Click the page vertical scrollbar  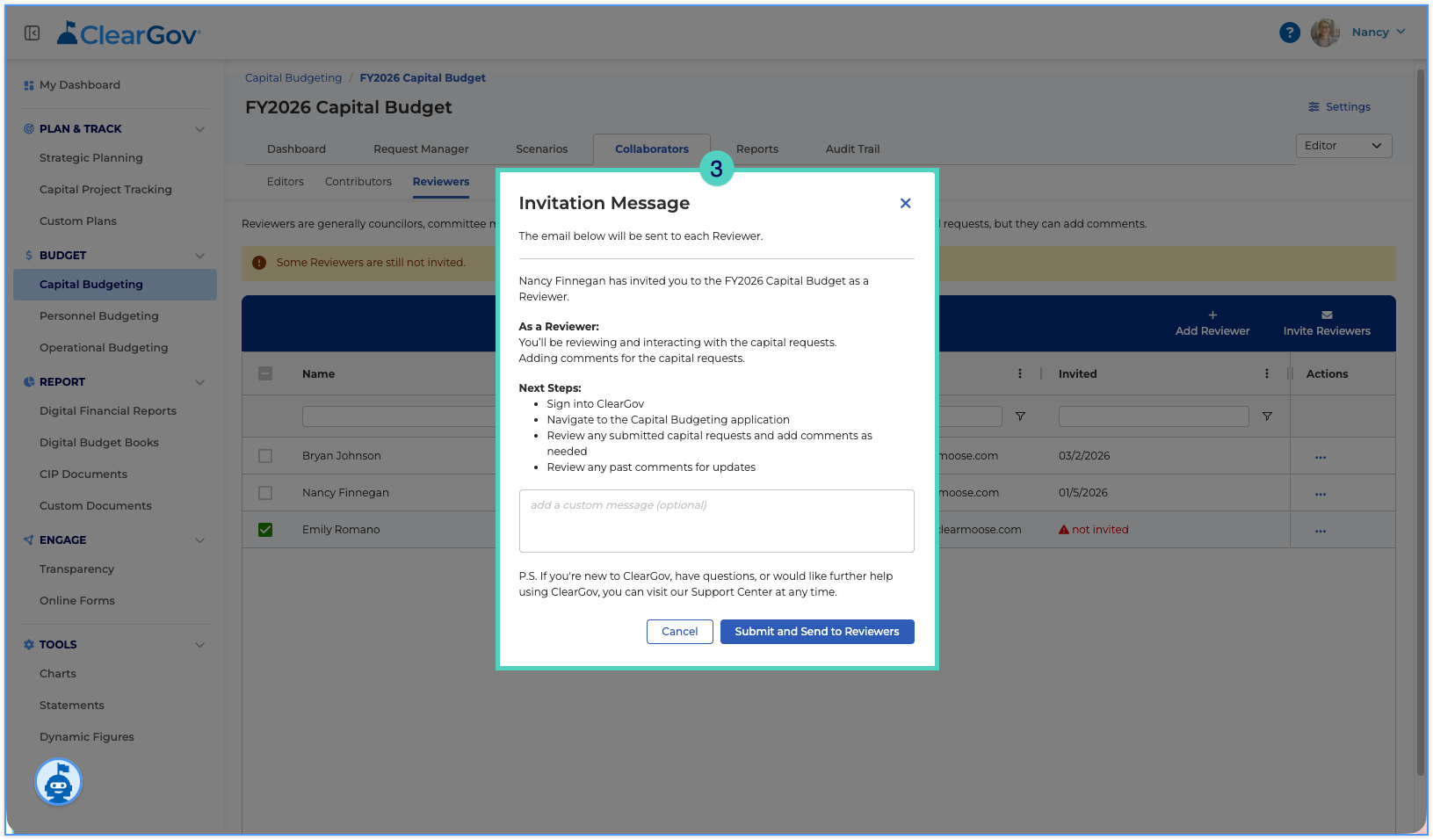[1421, 422]
